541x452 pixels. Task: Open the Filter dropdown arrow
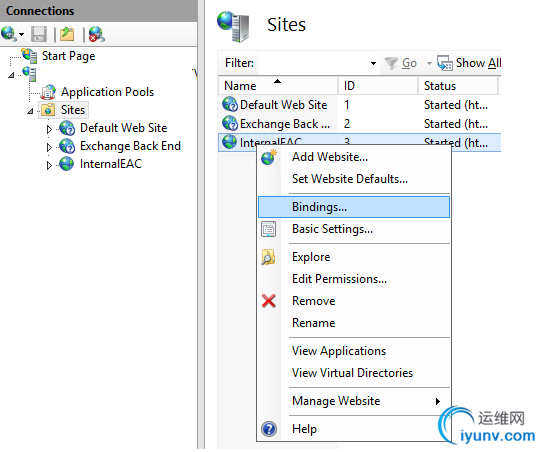point(373,63)
